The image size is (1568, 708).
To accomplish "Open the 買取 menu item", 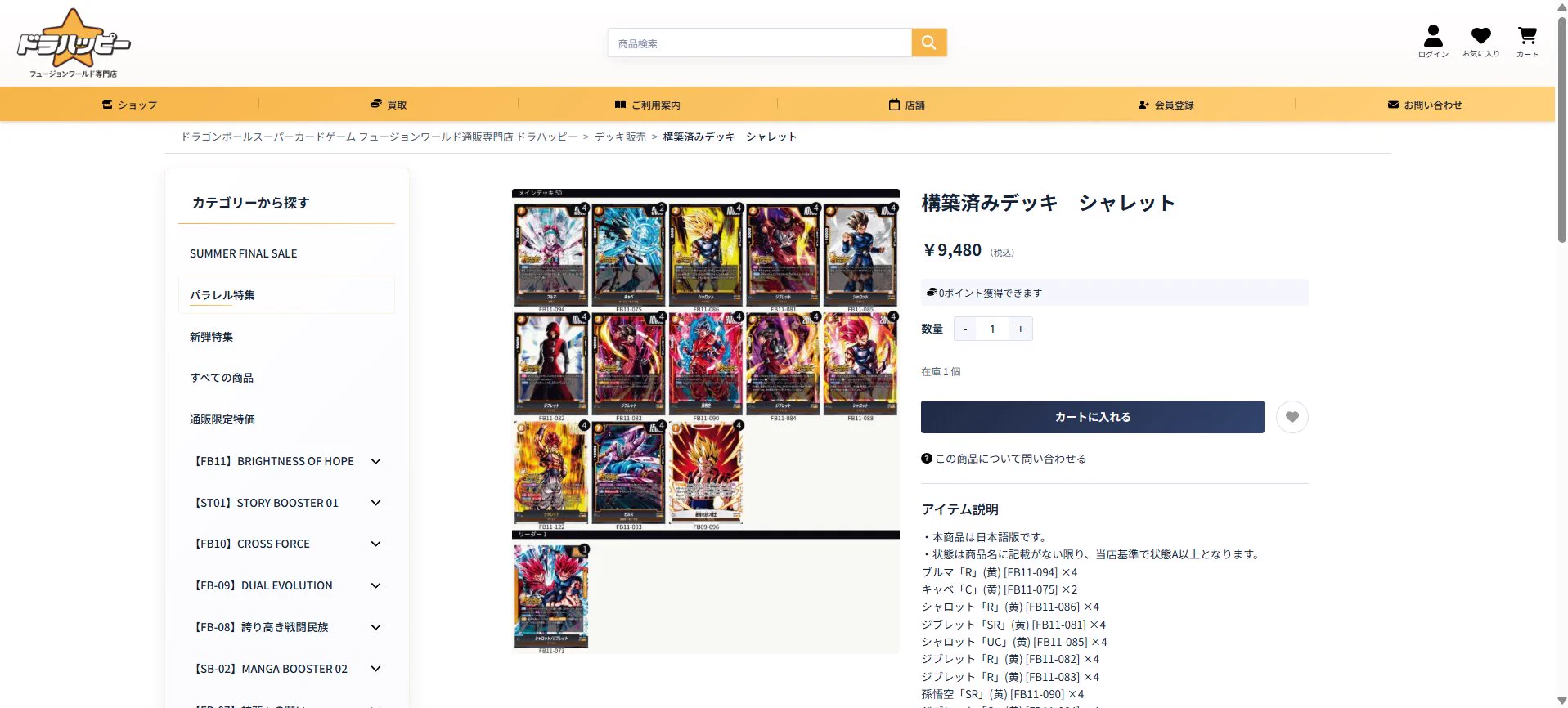I will pyautogui.click(x=389, y=105).
